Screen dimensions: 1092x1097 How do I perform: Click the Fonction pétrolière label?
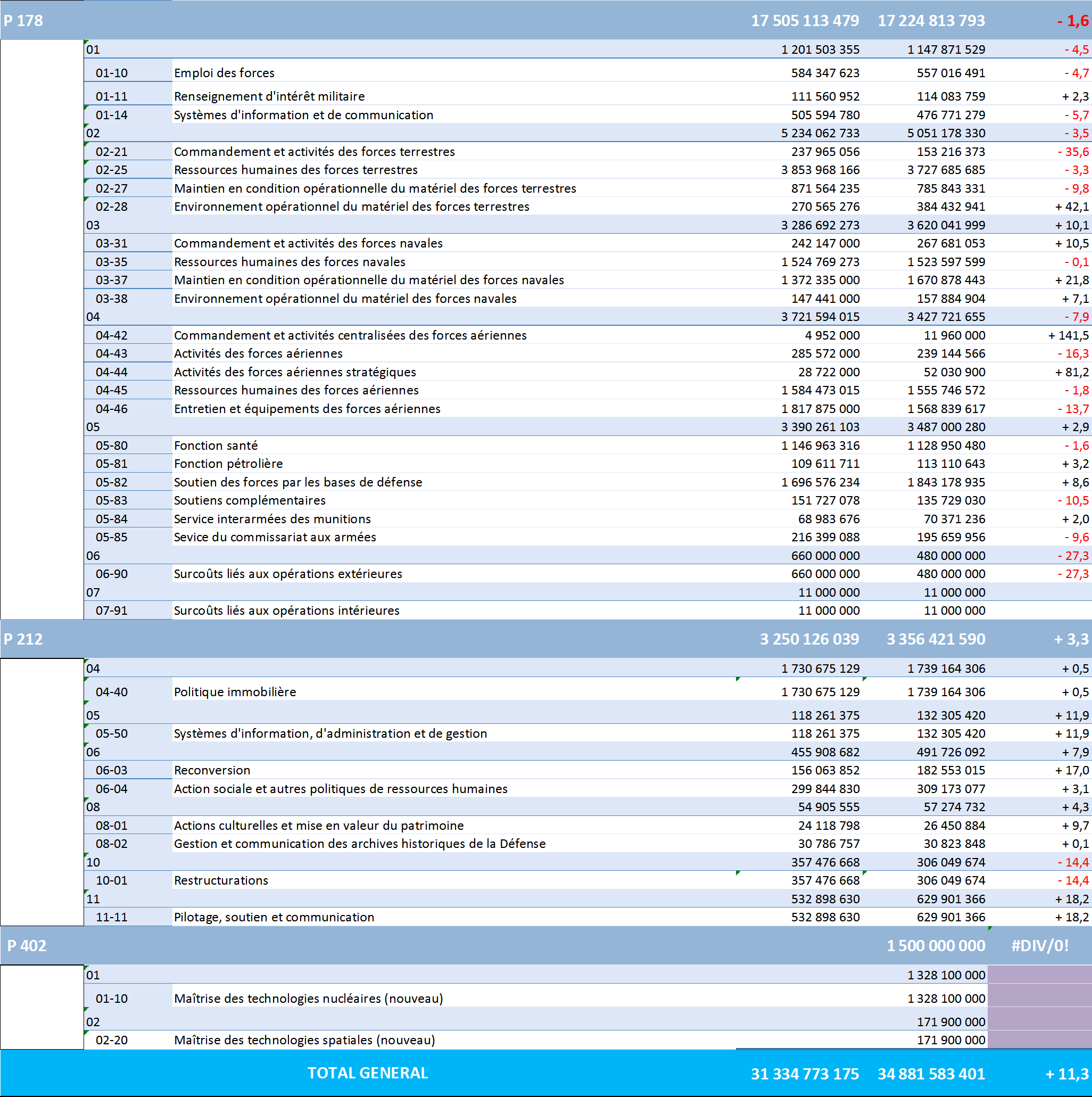pyautogui.click(x=228, y=464)
